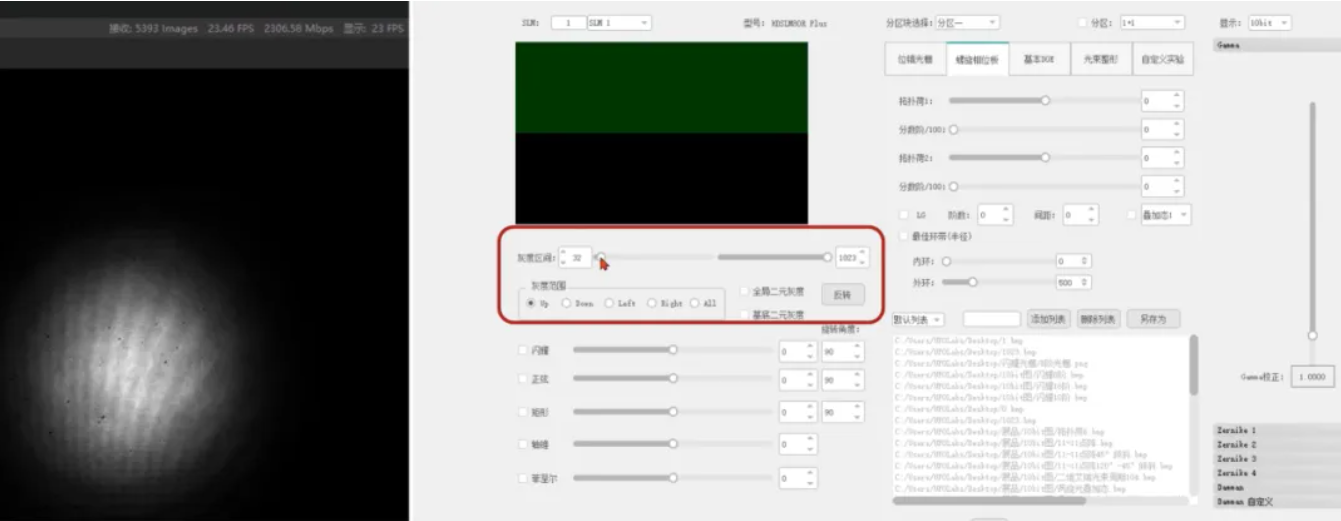The width and height of the screenshot is (1341, 521).
Task: Tick the 闪耀 checkbox
Action: [523, 350]
